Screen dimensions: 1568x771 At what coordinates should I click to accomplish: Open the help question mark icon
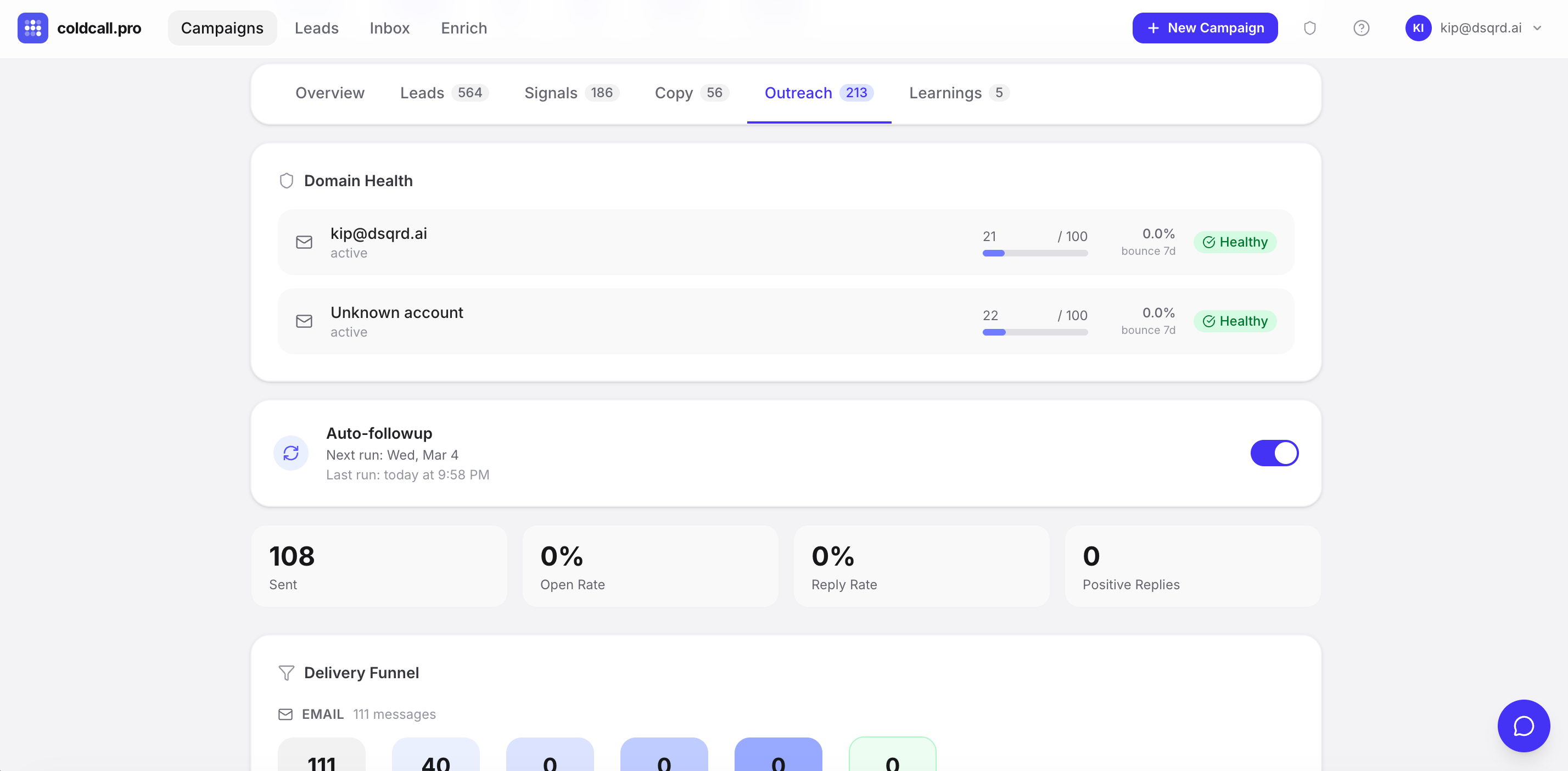(x=1361, y=28)
